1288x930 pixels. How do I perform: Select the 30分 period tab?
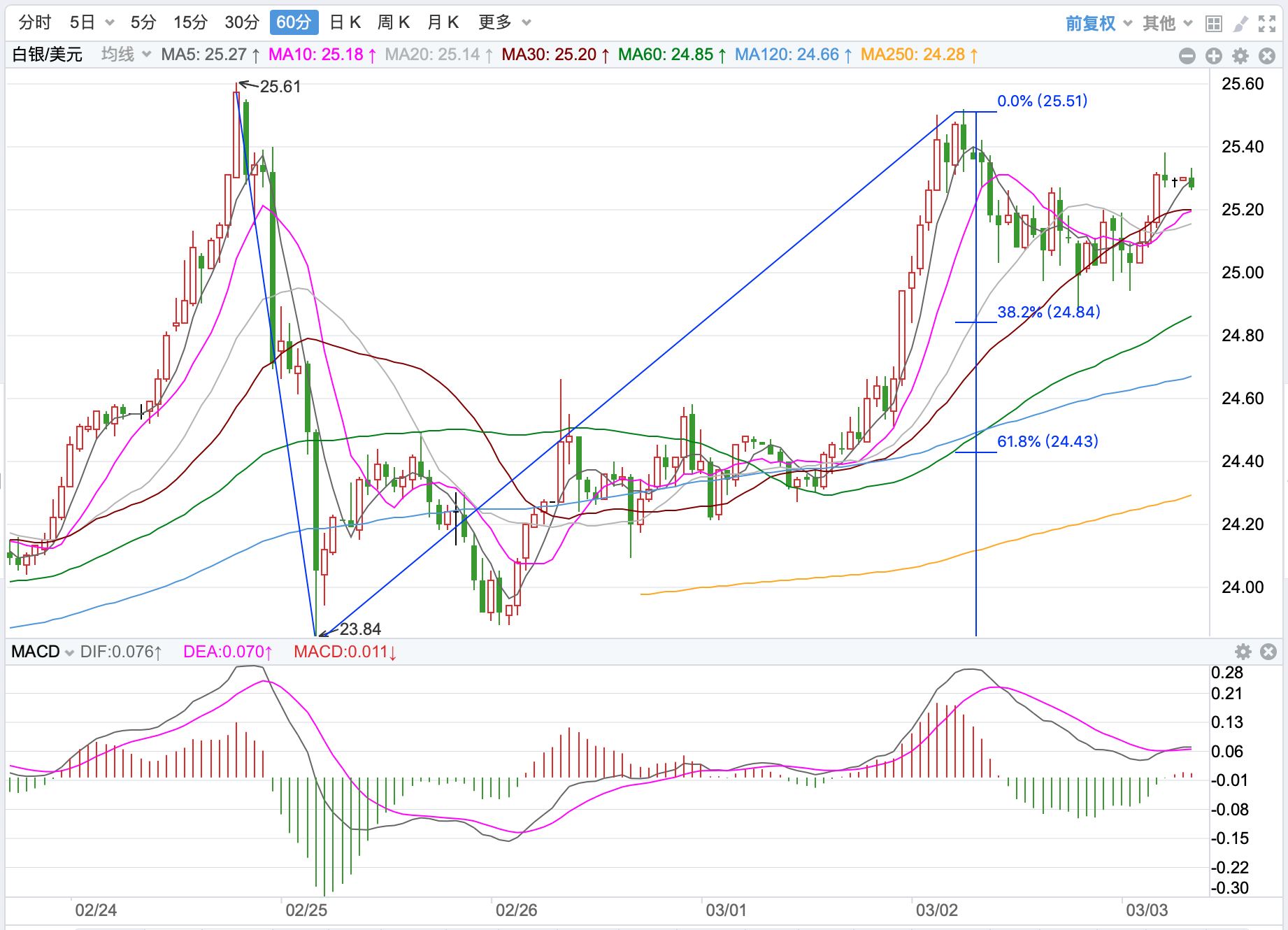click(x=242, y=22)
